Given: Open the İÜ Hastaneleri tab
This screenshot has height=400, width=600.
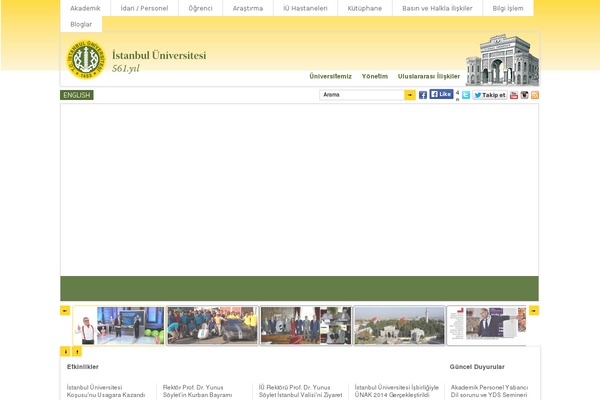Looking at the screenshot, I should [x=305, y=8].
